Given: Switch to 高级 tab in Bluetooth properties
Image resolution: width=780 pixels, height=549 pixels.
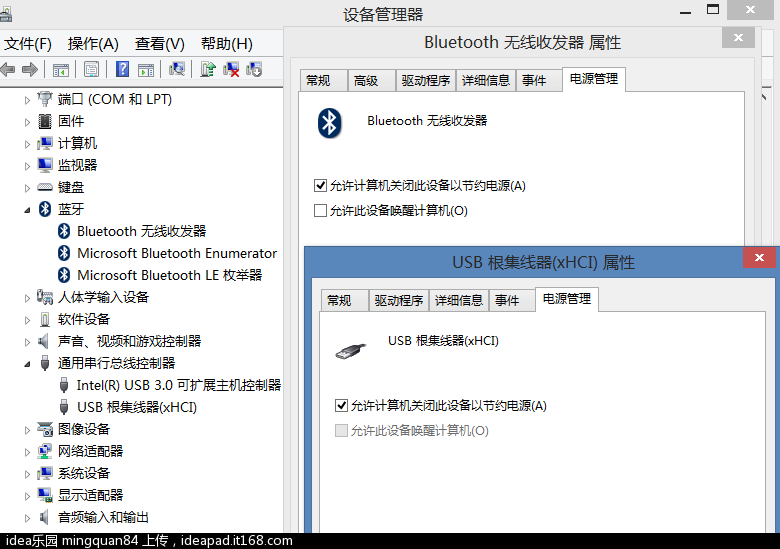Looking at the screenshot, I should click(372, 81).
